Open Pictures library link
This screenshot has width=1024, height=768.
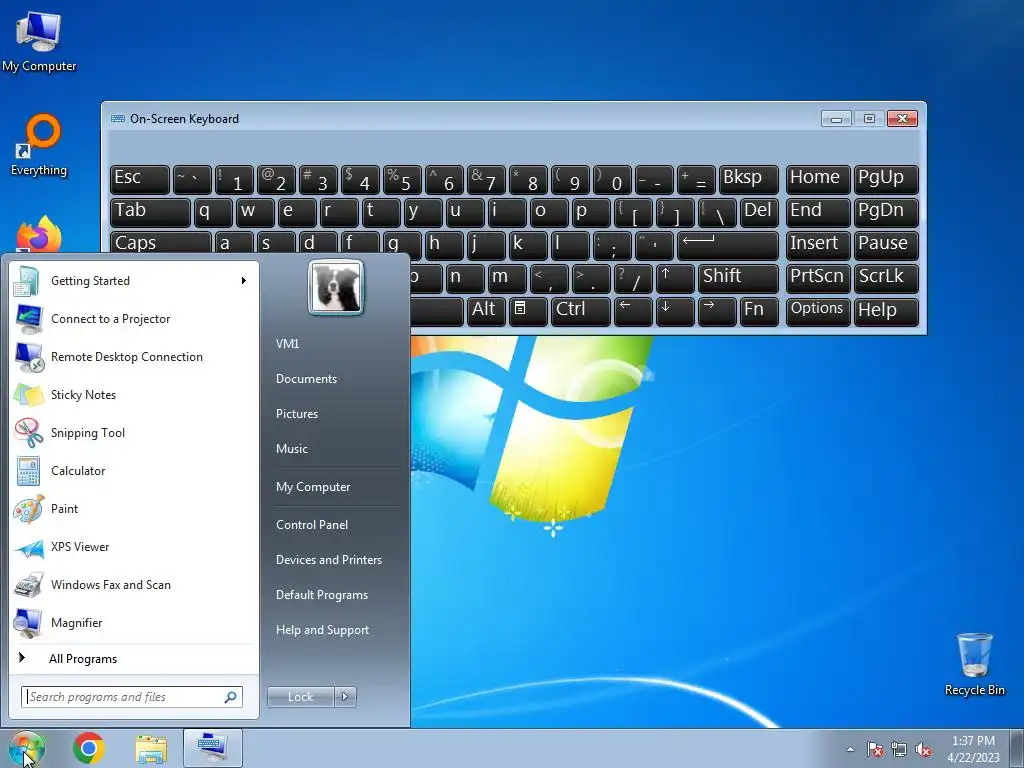click(297, 414)
